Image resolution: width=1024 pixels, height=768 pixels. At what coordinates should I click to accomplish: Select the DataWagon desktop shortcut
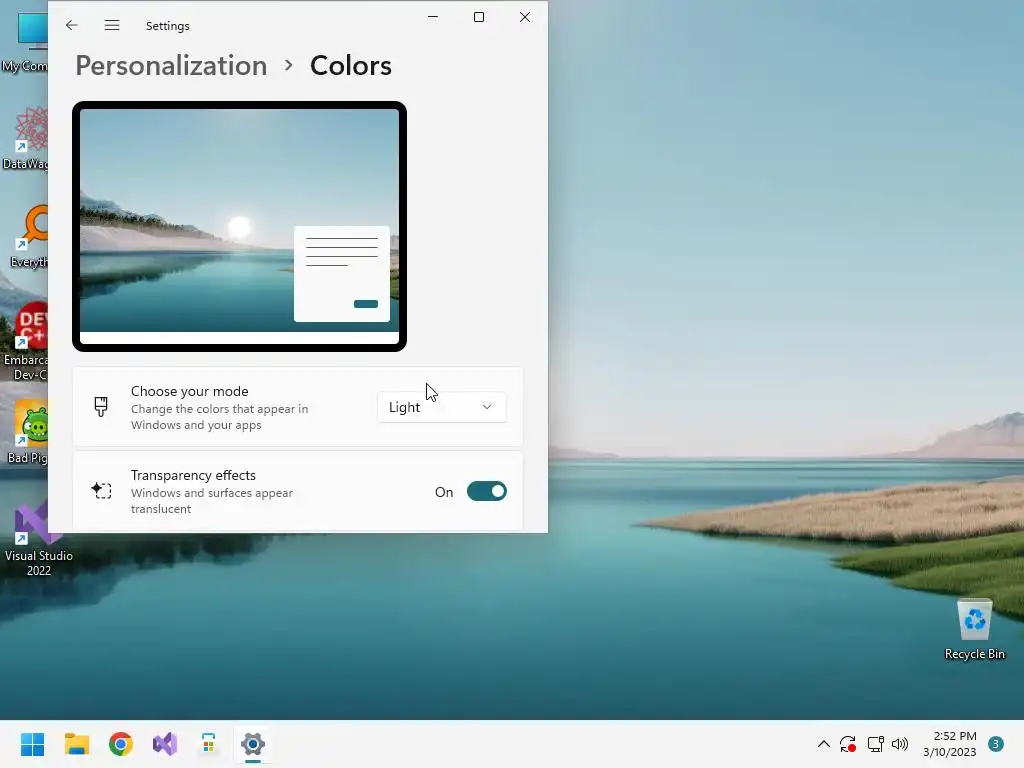pyautogui.click(x=26, y=138)
